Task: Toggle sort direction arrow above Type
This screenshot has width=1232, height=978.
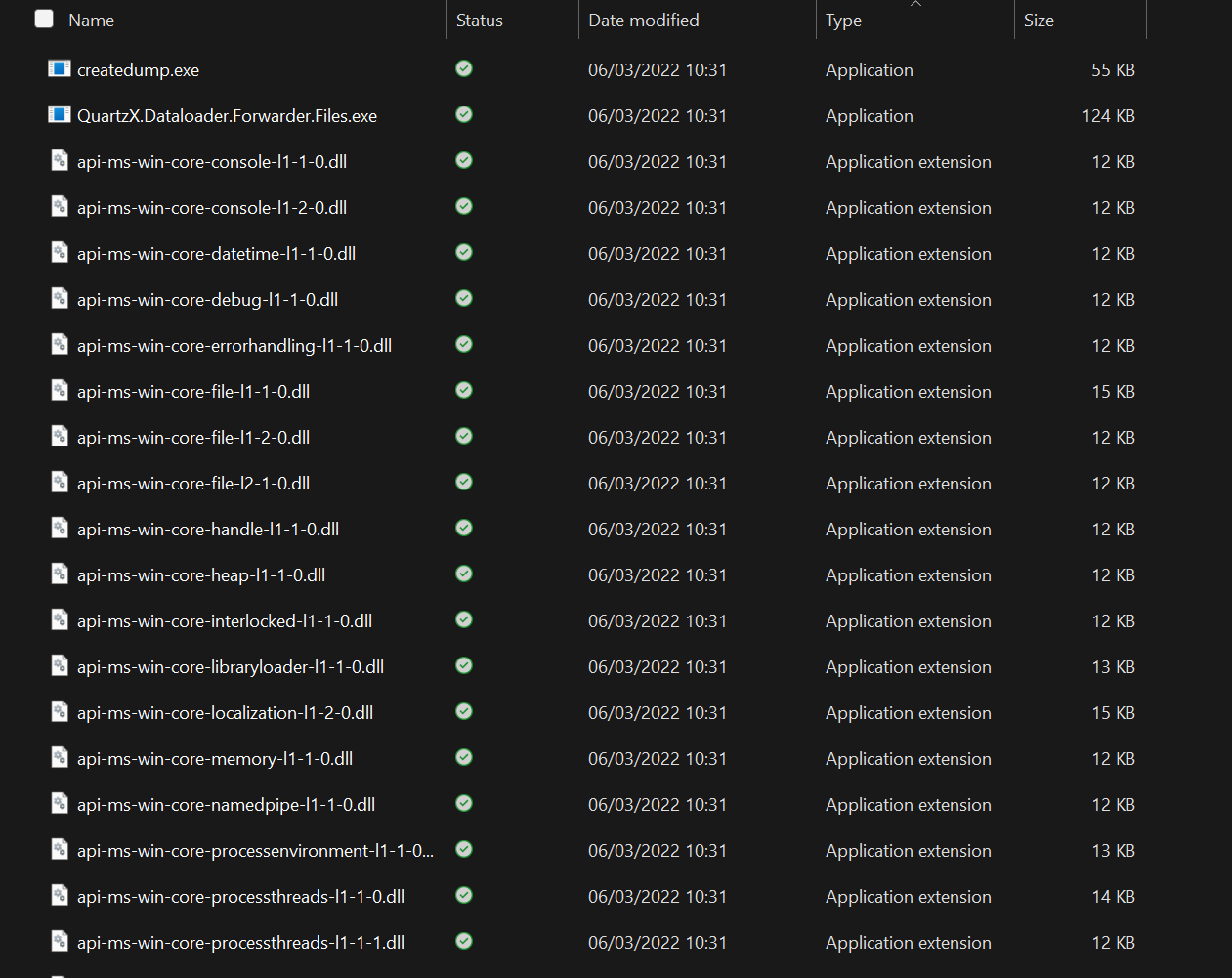Action: [x=915, y=4]
